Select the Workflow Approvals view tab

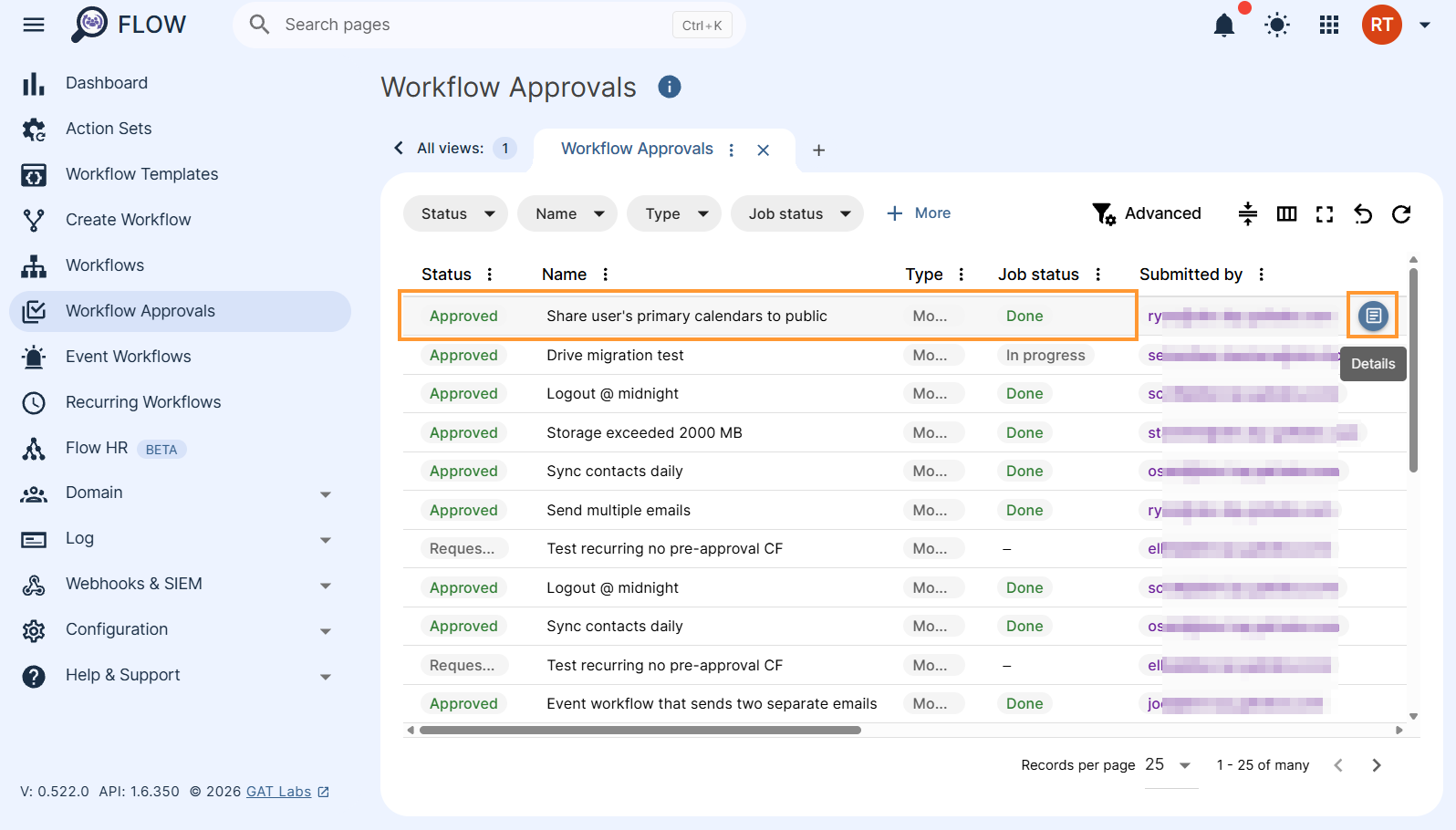click(x=637, y=149)
